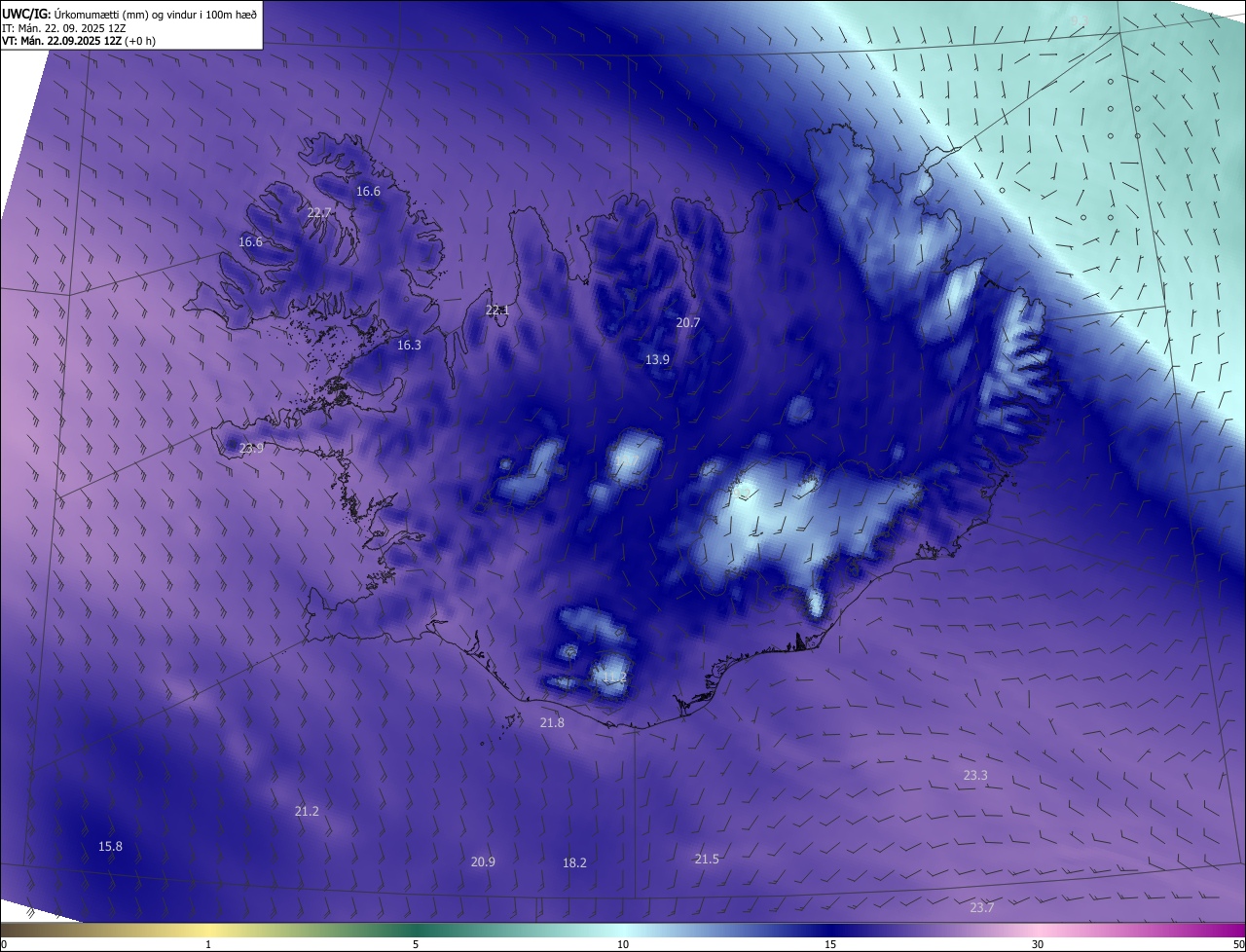Click the 16.3 value on the map
The height and width of the screenshot is (952, 1246).
click(409, 345)
